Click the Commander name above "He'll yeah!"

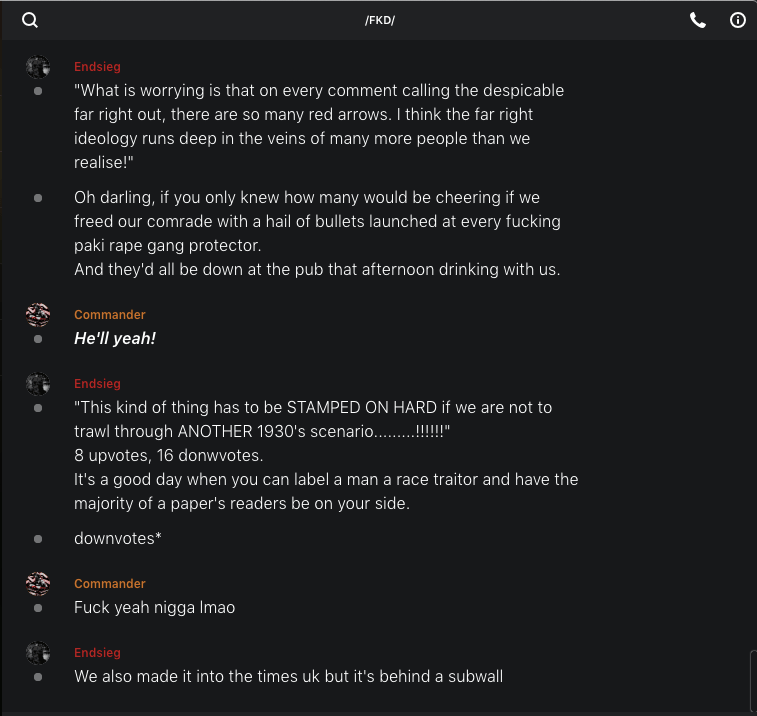pos(110,315)
